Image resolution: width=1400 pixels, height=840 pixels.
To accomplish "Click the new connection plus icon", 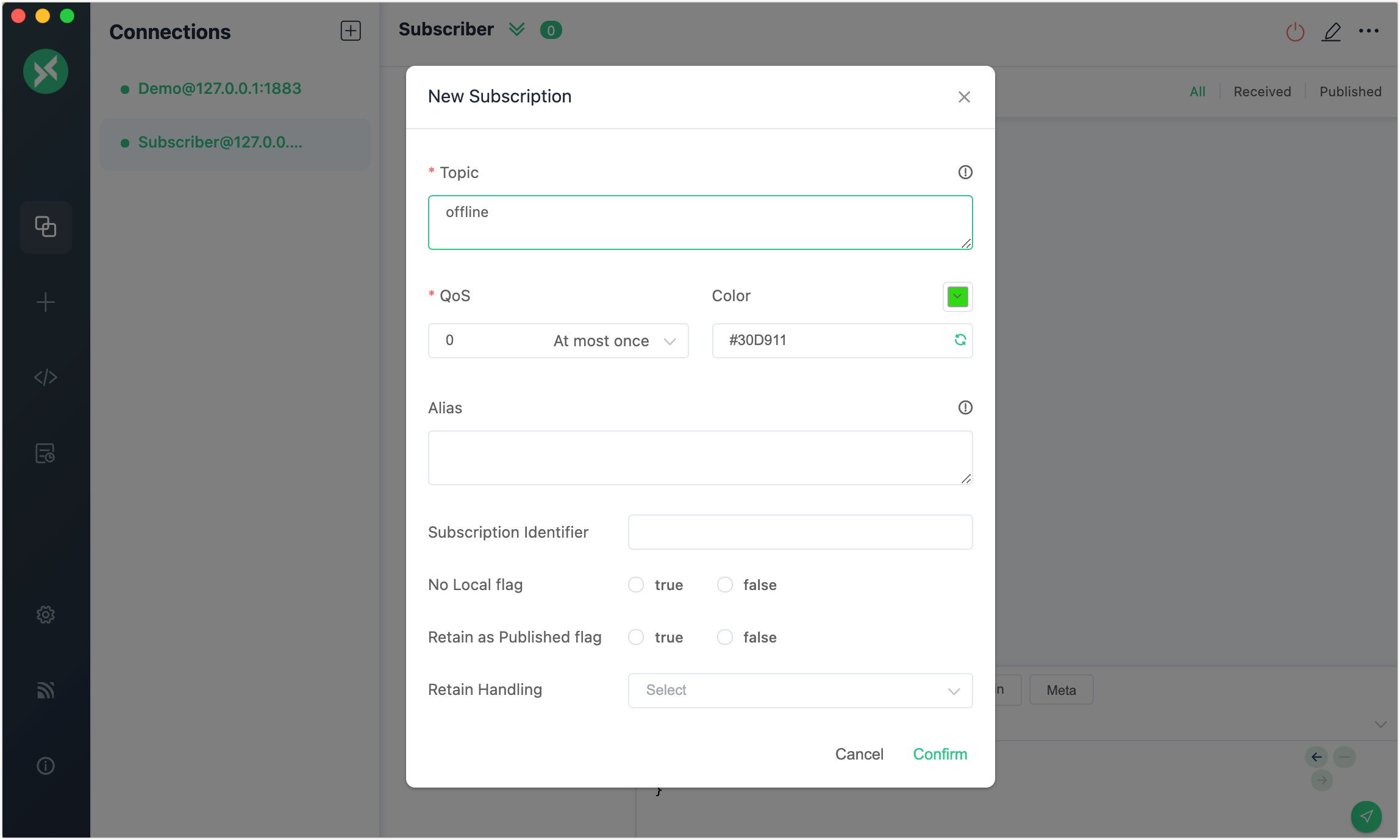I will coord(351,31).
